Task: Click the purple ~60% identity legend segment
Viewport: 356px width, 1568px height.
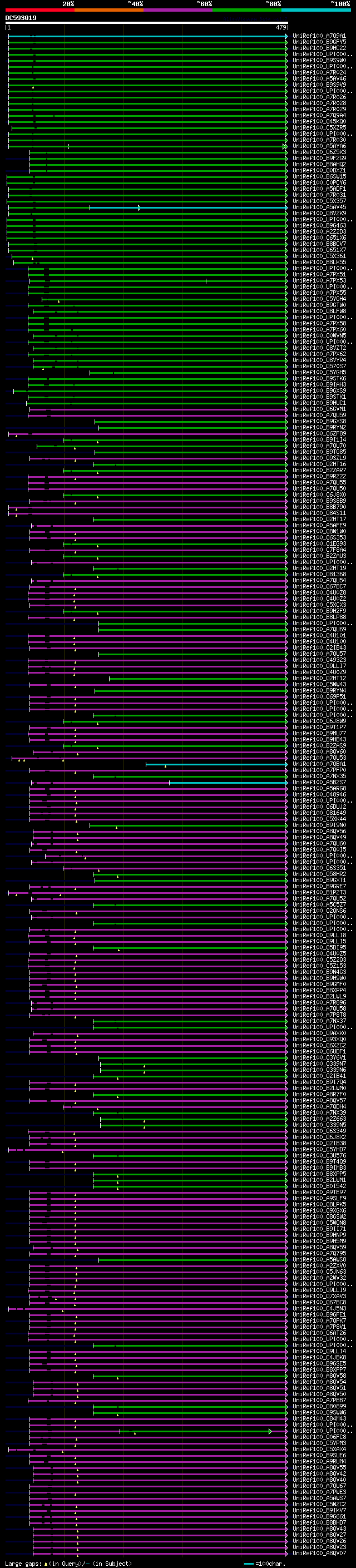Action: (x=179, y=10)
